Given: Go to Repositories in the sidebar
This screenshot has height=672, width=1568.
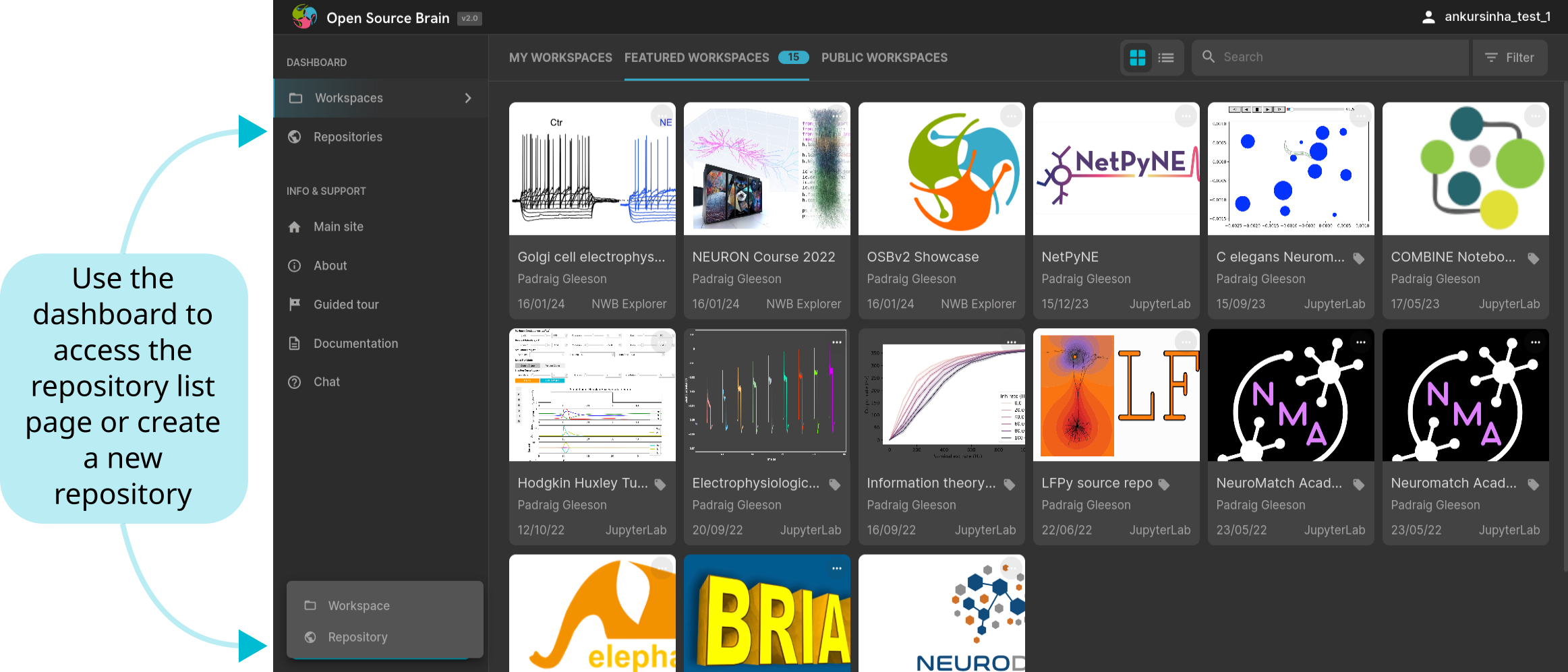Looking at the screenshot, I should pyautogui.click(x=381, y=137).
